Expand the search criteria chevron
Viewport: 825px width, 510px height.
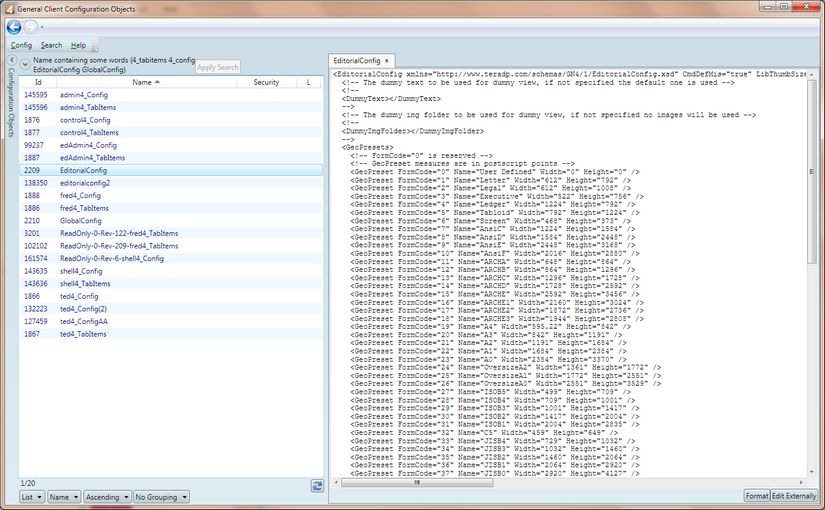[25, 64]
